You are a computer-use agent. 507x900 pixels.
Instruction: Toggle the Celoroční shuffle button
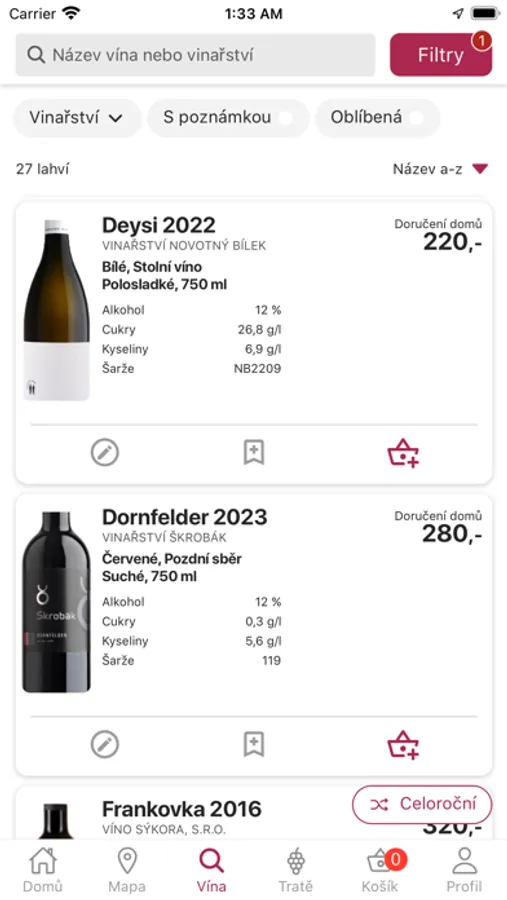click(x=422, y=804)
